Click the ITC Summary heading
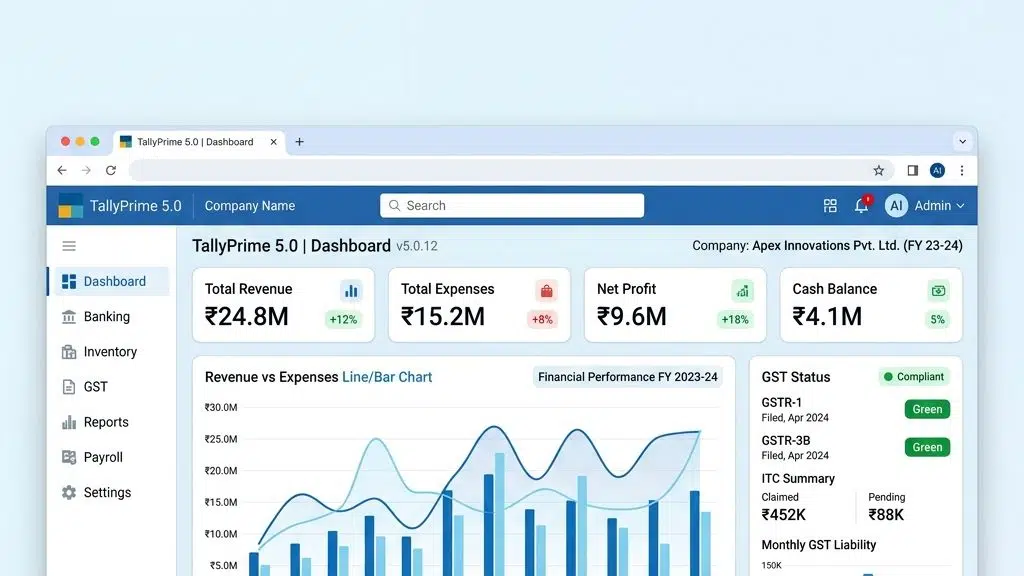1024x576 pixels. point(798,479)
